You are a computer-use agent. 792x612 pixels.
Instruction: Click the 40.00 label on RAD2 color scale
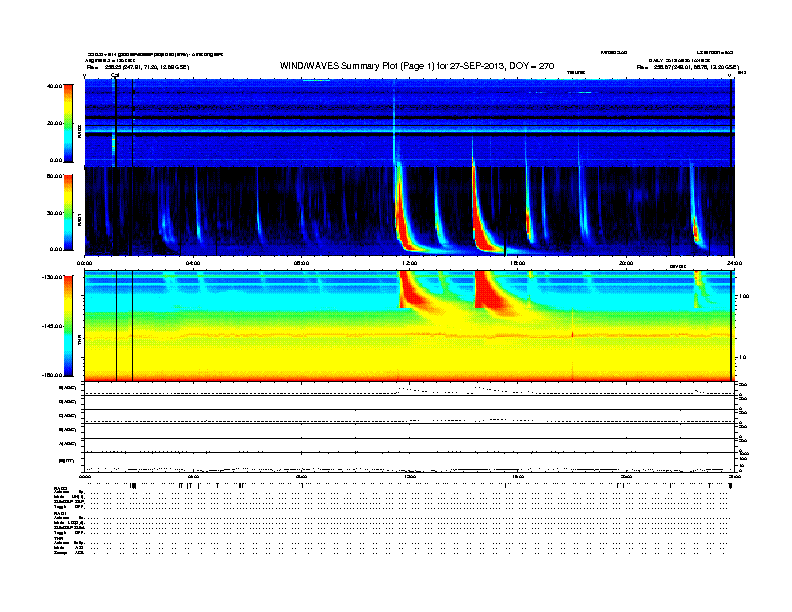pyautogui.click(x=55, y=86)
